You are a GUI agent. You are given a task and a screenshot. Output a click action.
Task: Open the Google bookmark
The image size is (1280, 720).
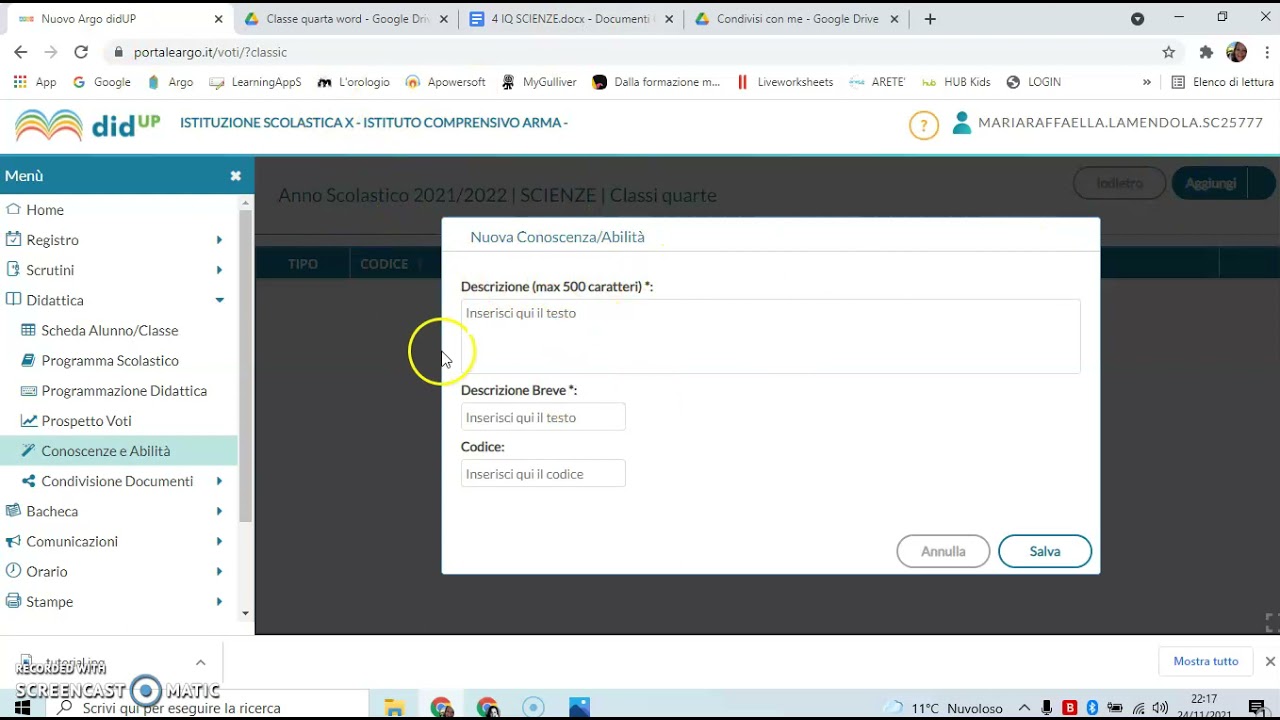click(x=102, y=82)
